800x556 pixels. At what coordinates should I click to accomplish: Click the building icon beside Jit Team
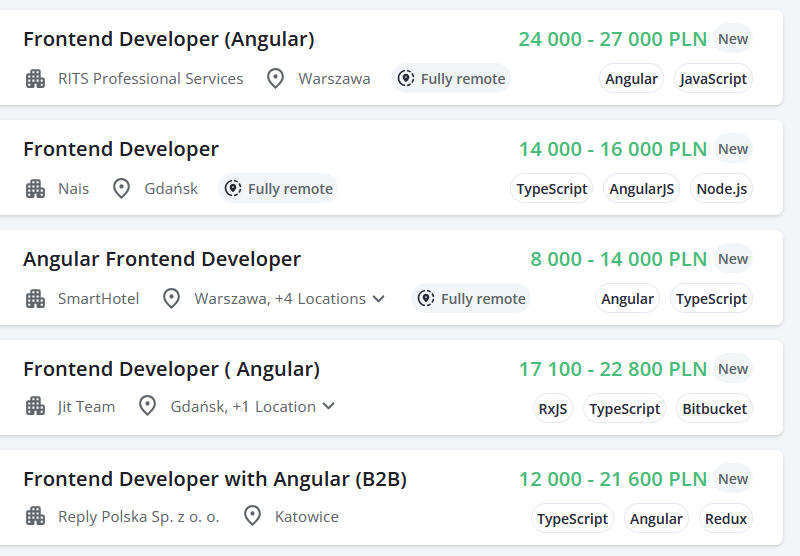(x=36, y=406)
